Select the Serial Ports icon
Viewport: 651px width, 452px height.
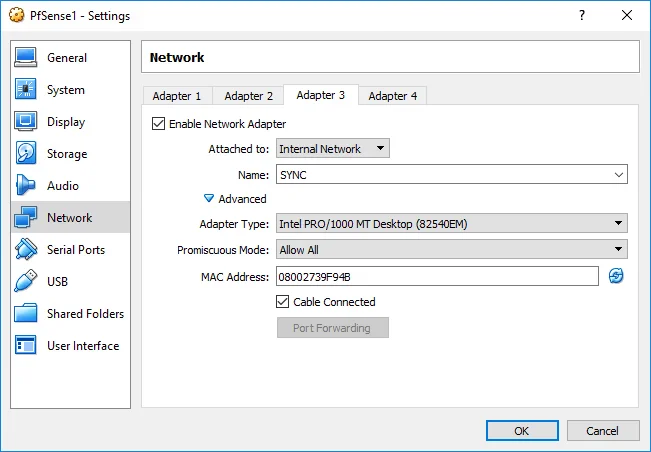[26, 250]
